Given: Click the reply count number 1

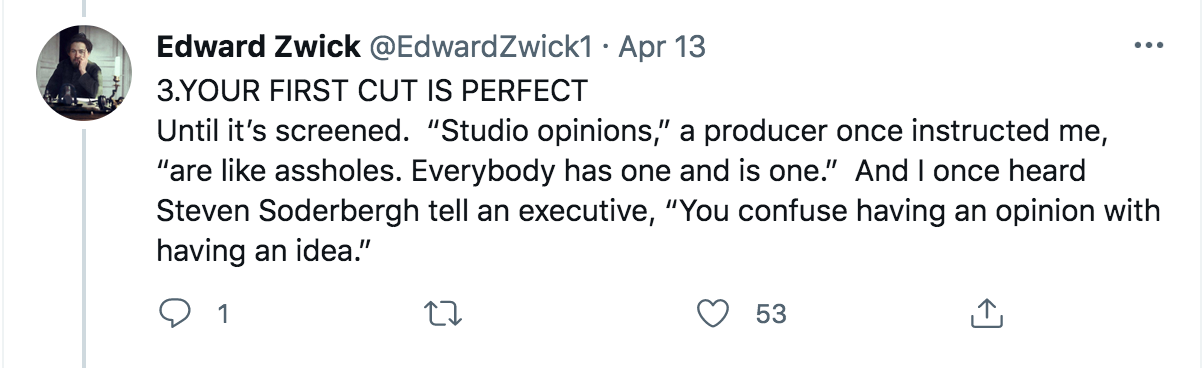Looking at the screenshot, I should [223, 314].
